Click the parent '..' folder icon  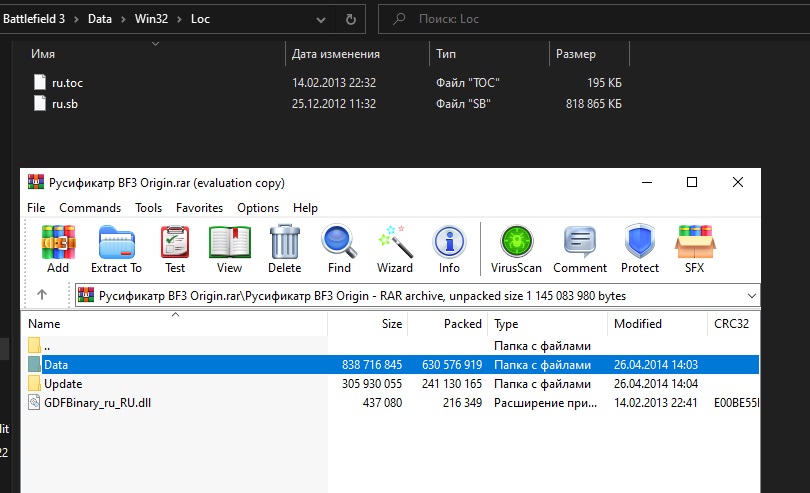click(34, 345)
